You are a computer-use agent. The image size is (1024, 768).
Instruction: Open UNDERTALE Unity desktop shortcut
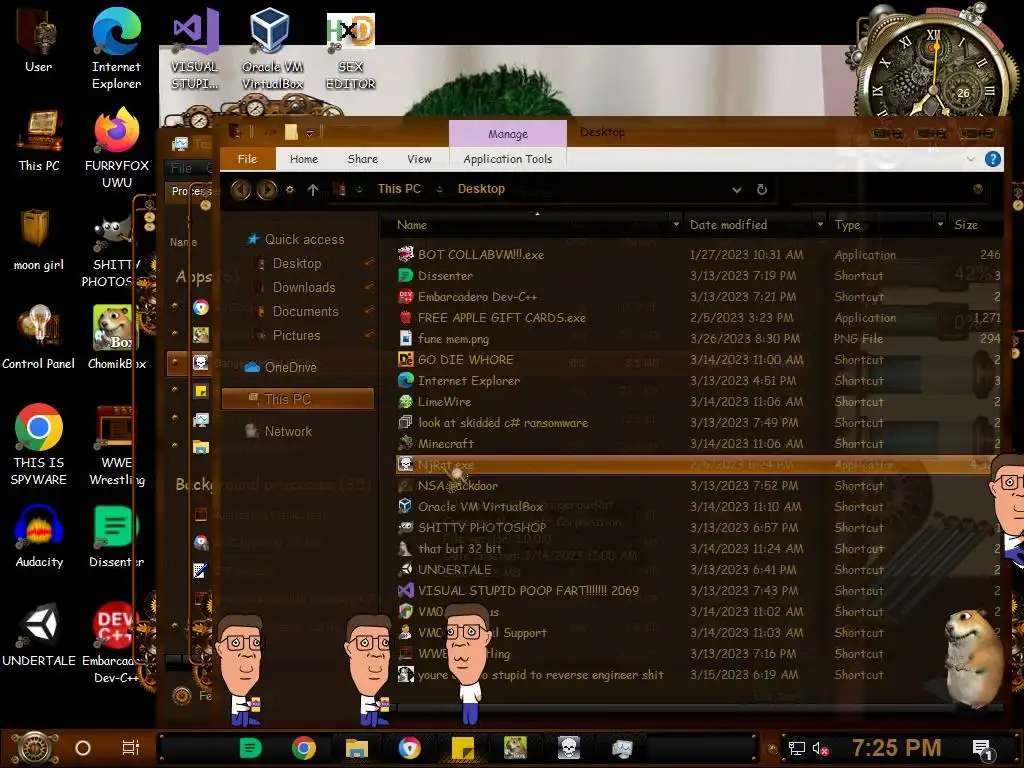click(39, 635)
